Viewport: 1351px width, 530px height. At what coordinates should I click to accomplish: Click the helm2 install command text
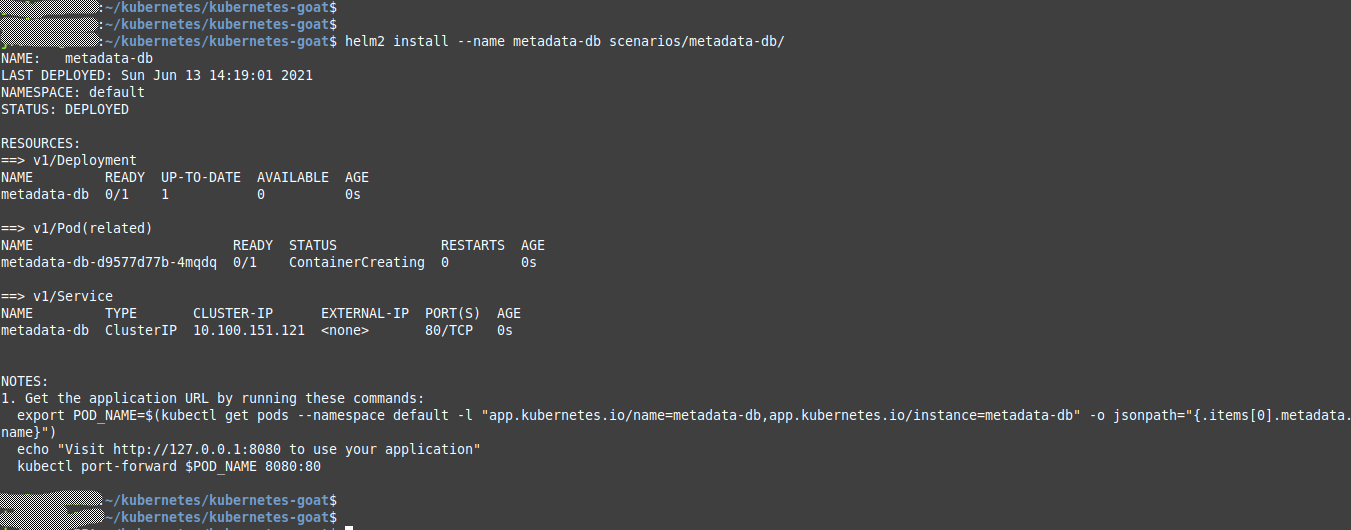tap(570, 41)
